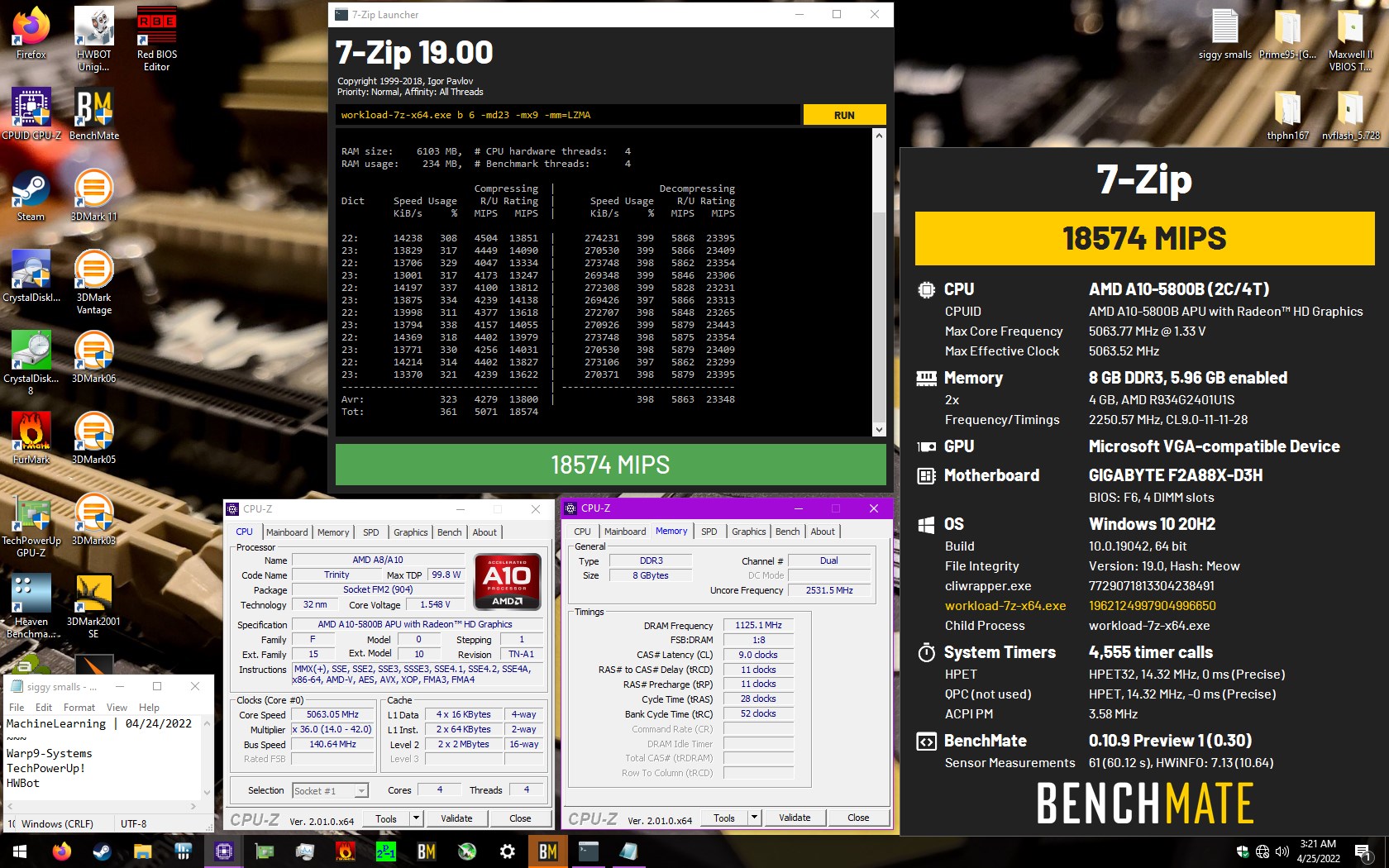Open the CrystalDiskMark 8 desktop icon

point(31,363)
